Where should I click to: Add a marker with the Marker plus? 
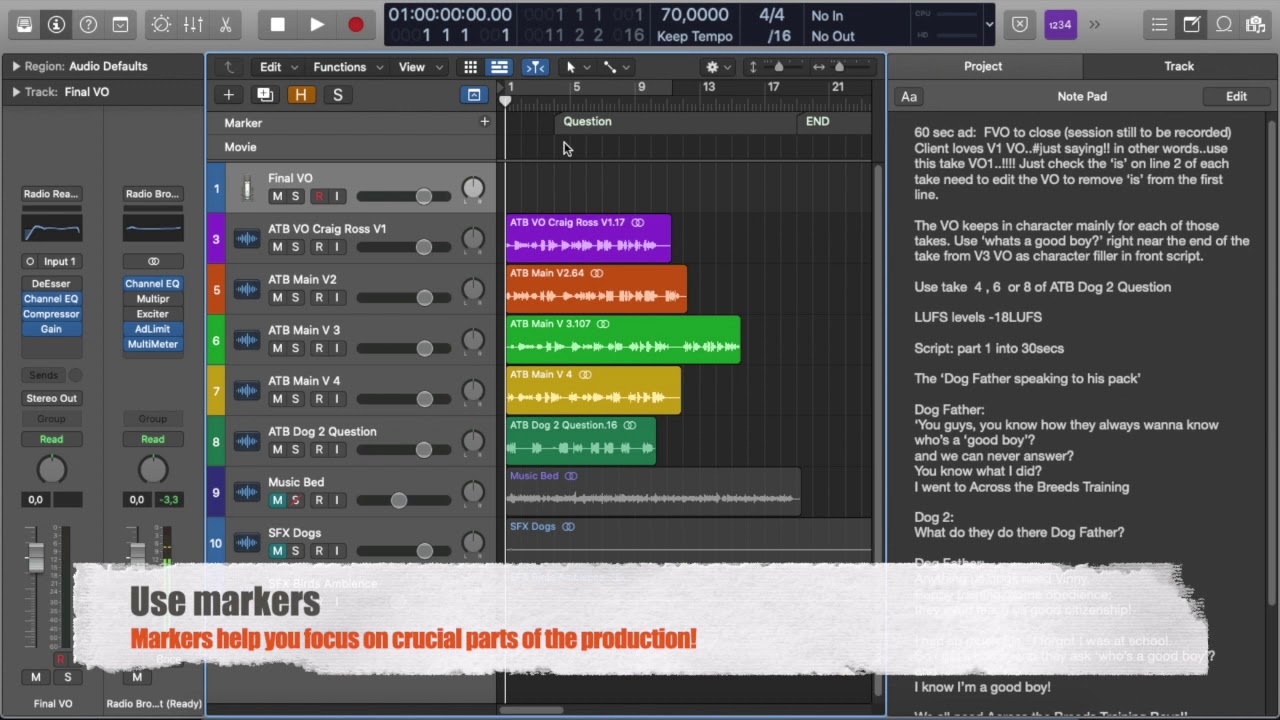pyautogui.click(x=484, y=122)
